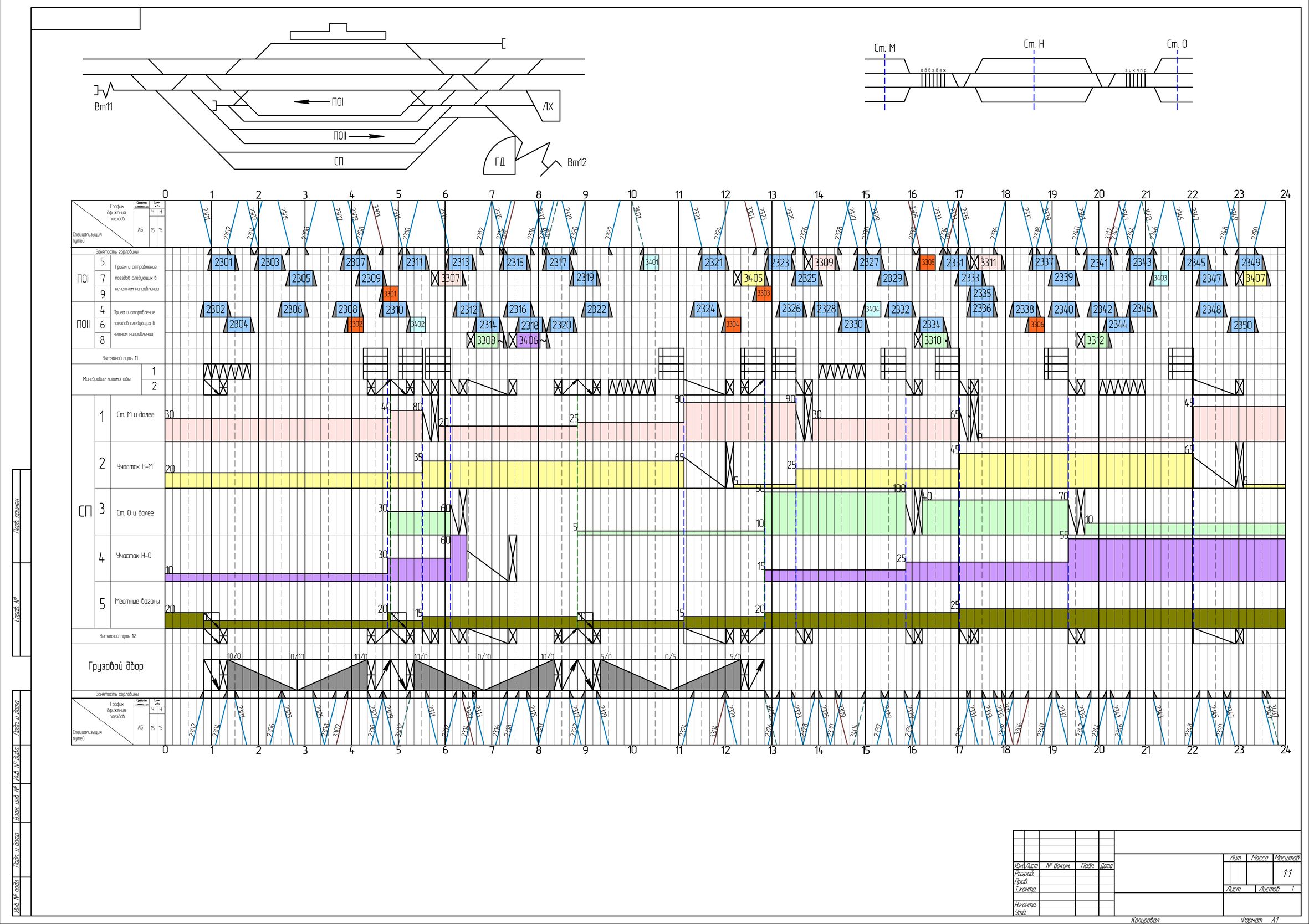Select orange train box 3304 on track 6
The height and width of the screenshot is (924, 1309).
(733, 324)
